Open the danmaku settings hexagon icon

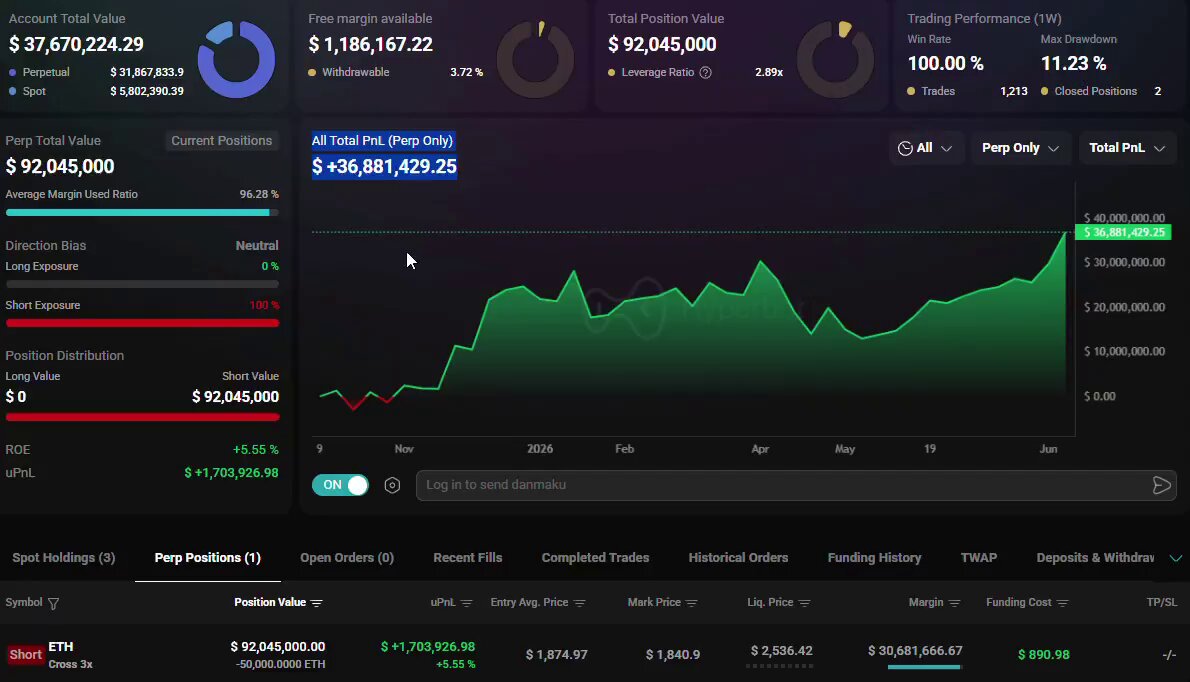(x=392, y=486)
